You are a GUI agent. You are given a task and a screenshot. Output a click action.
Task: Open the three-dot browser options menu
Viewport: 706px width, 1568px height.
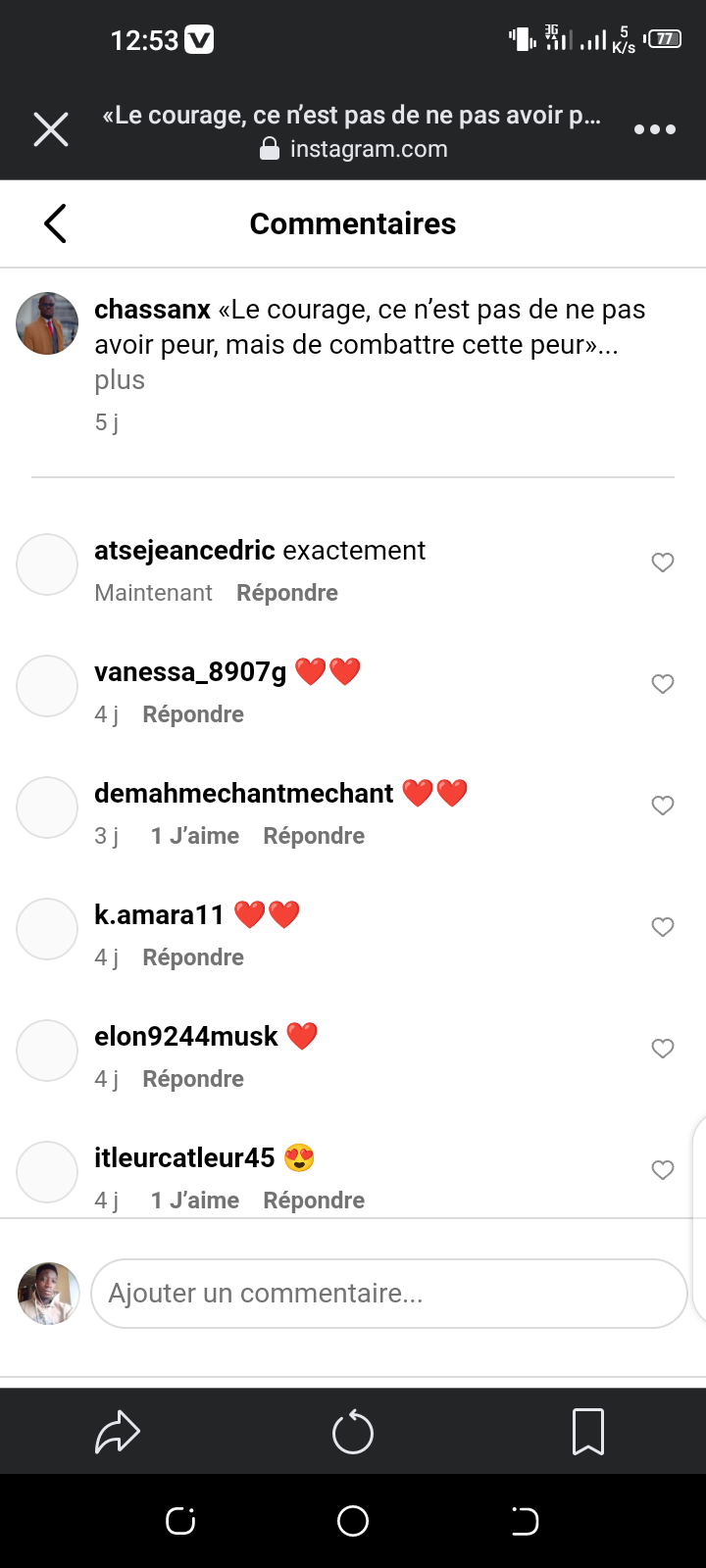pyautogui.click(x=654, y=129)
